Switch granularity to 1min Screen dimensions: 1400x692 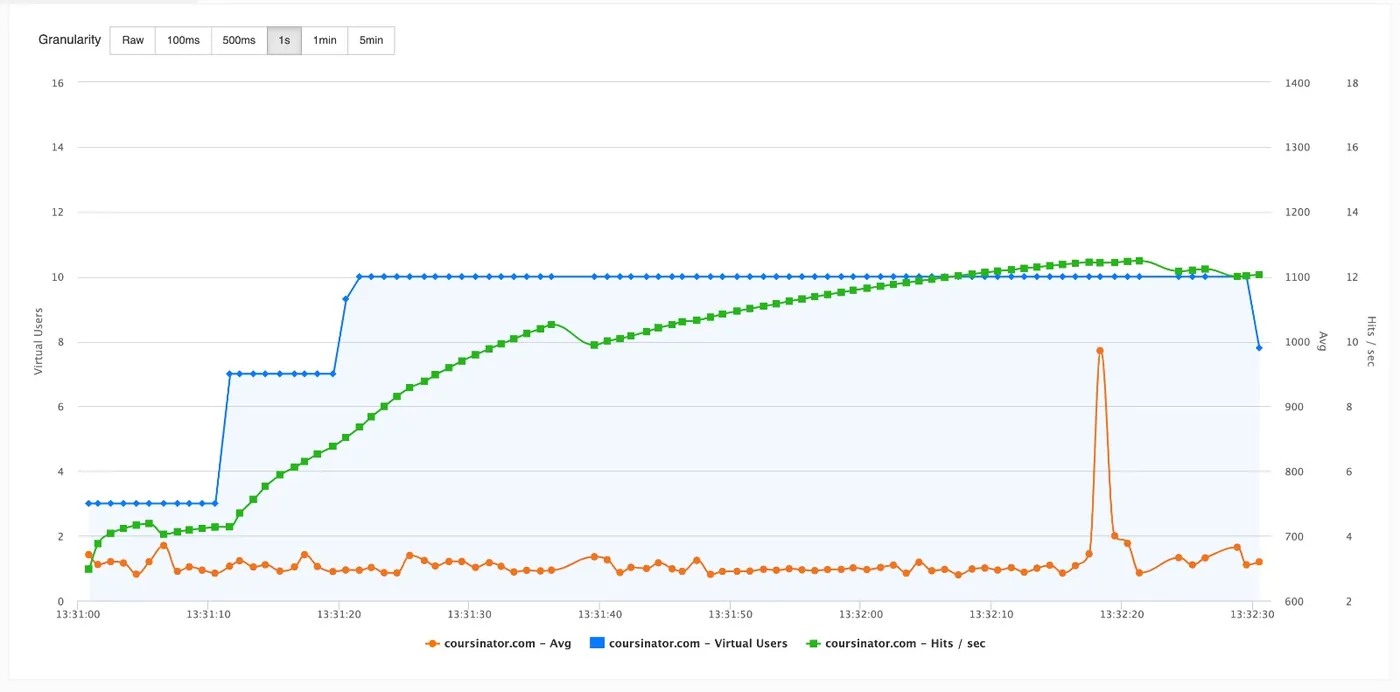(324, 40)
